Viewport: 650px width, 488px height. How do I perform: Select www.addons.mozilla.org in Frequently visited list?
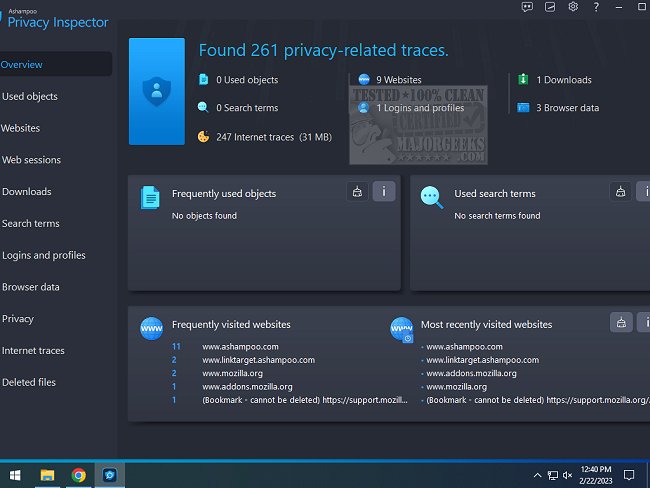247,386
